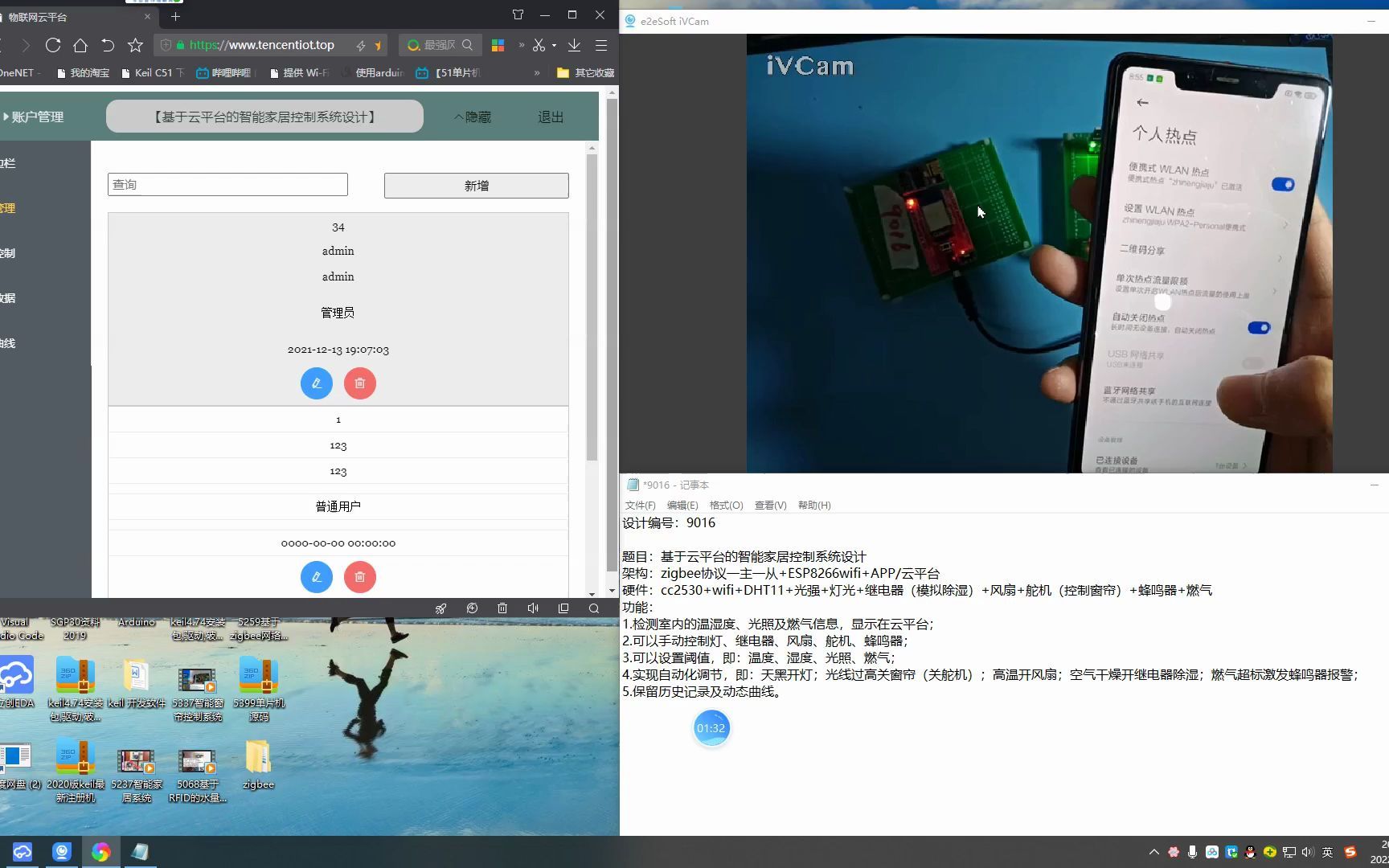Select the keil 开发软件 document on desktop
This screenshot has width=1389, height=868.
tap(137, 683)
